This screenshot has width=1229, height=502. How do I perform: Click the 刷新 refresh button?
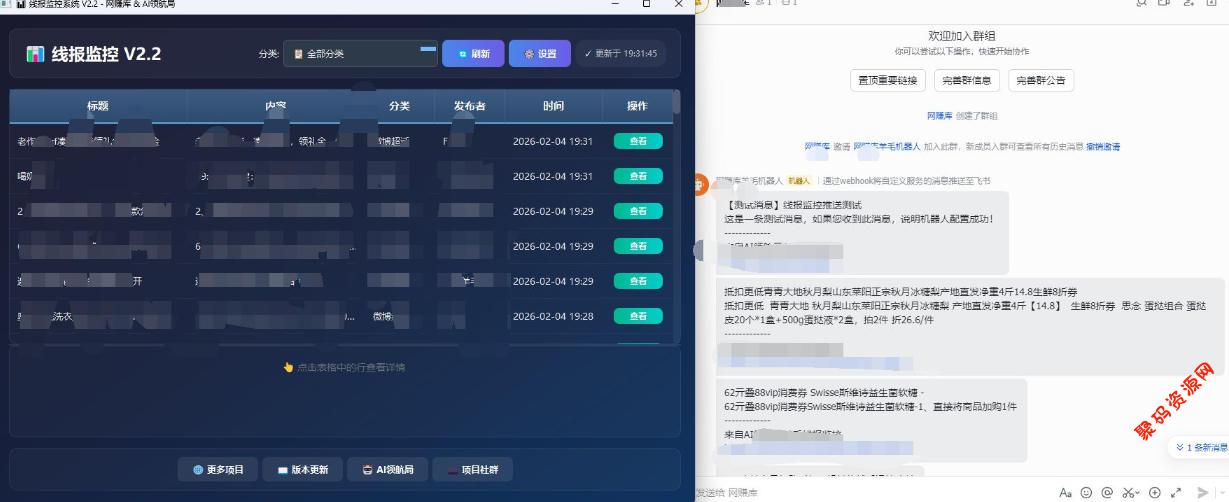473,54
